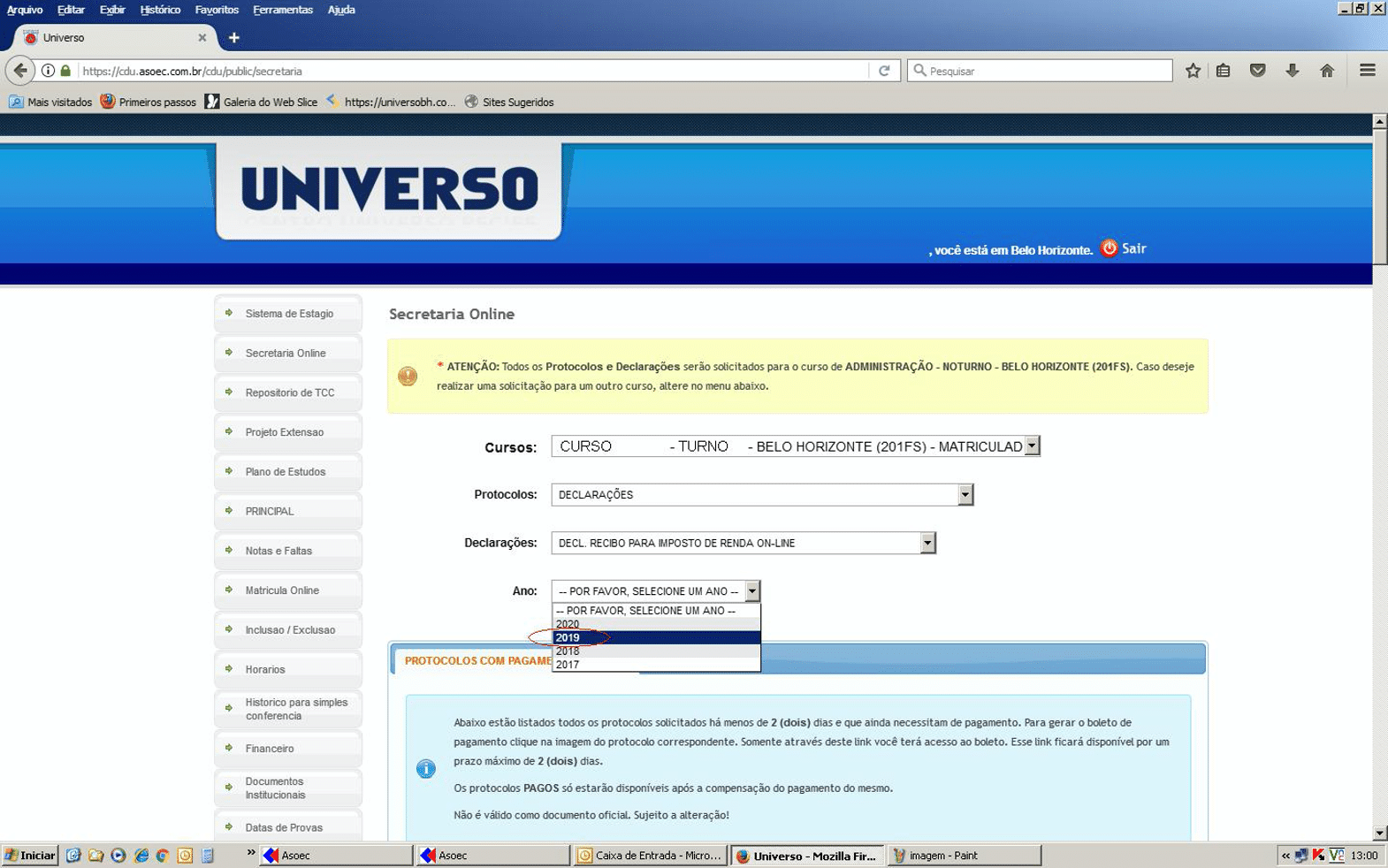The image size is (1388, 868).
Task: Open Galeria do Web Slice bookmark
Action: [261, 102]
